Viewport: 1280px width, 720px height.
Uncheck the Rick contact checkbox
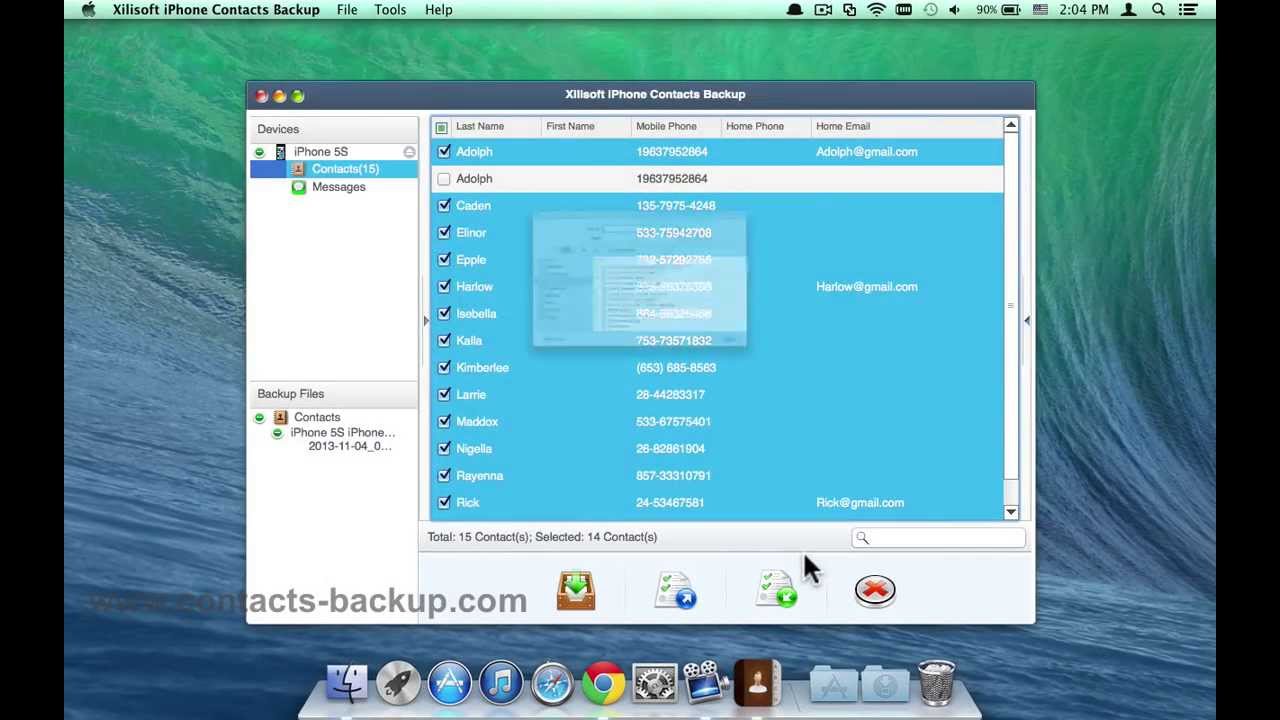pos(444,503)
